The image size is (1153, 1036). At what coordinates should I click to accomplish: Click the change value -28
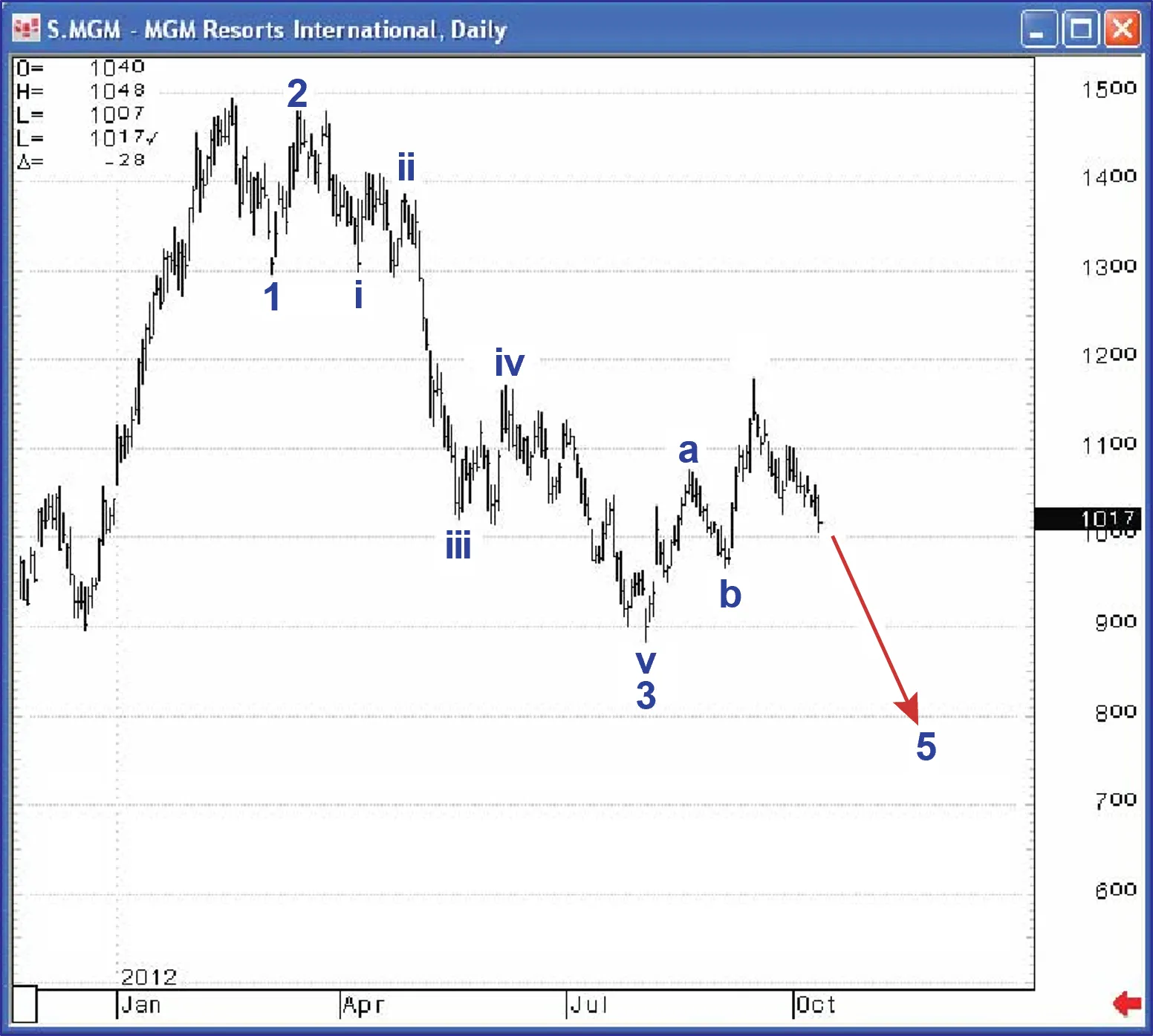[x=125, y=160]
